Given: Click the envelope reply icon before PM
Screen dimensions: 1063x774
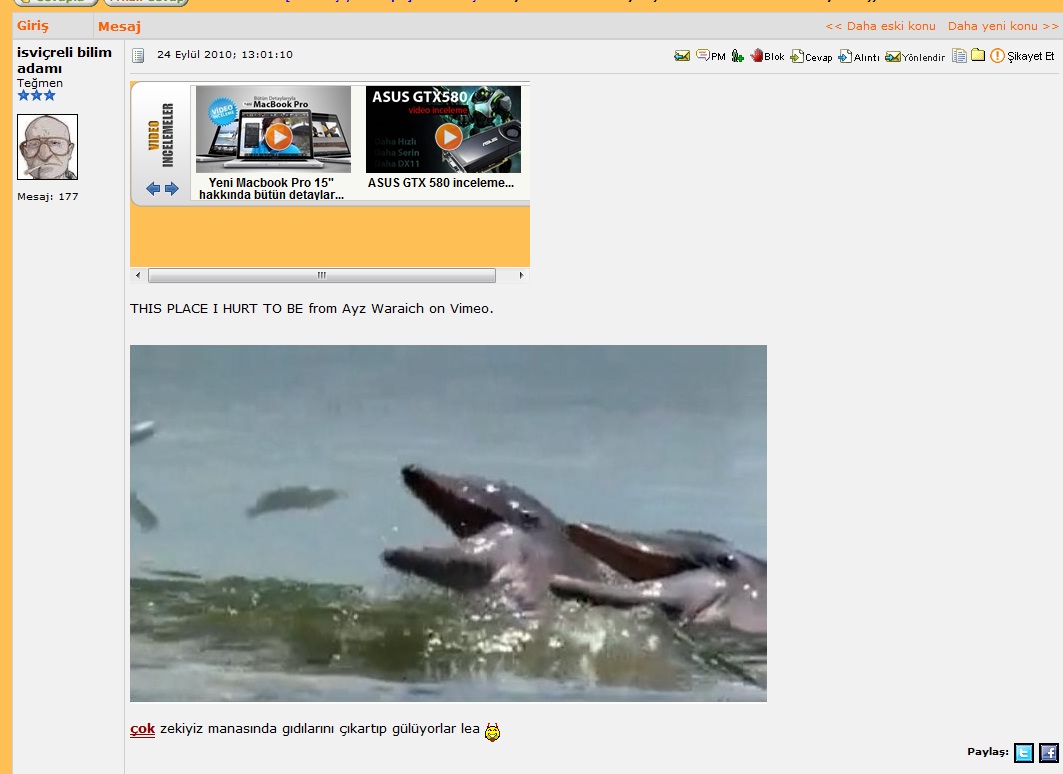Looking at the screenshot, I should 682,56.
